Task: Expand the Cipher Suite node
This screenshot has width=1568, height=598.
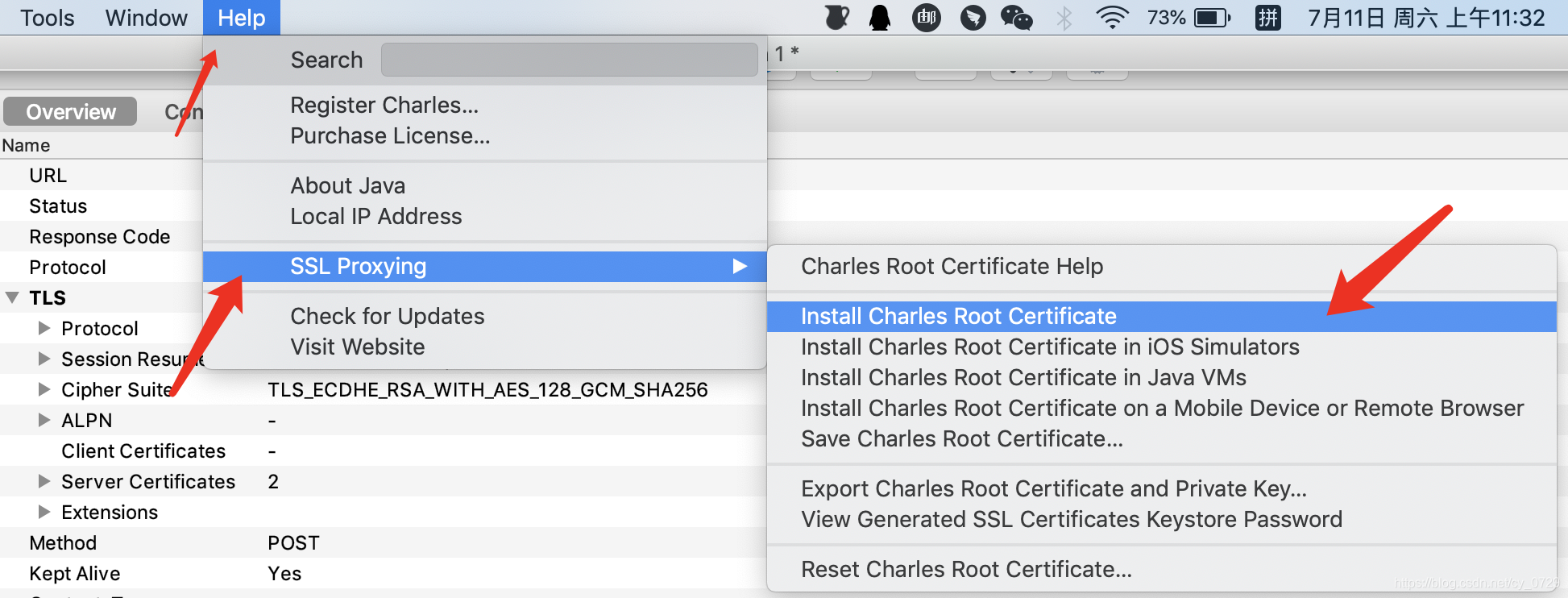Action: pos(44,389)
